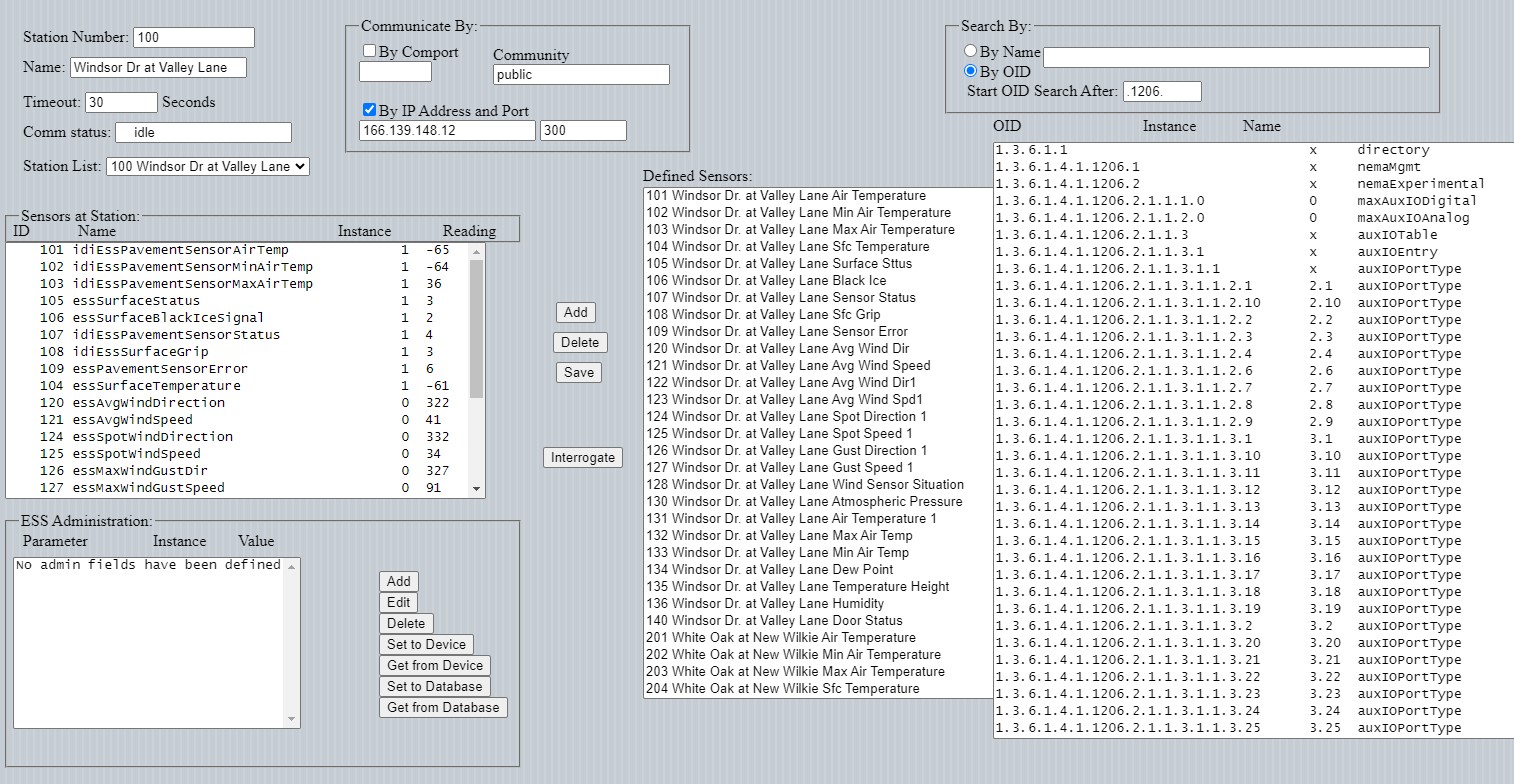
Task: Select the By OID radio button
Action: click(970, 71)
